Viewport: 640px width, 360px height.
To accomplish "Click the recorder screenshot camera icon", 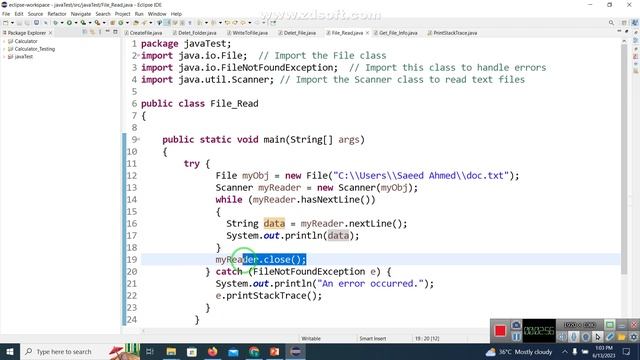I will coord(516,325).
